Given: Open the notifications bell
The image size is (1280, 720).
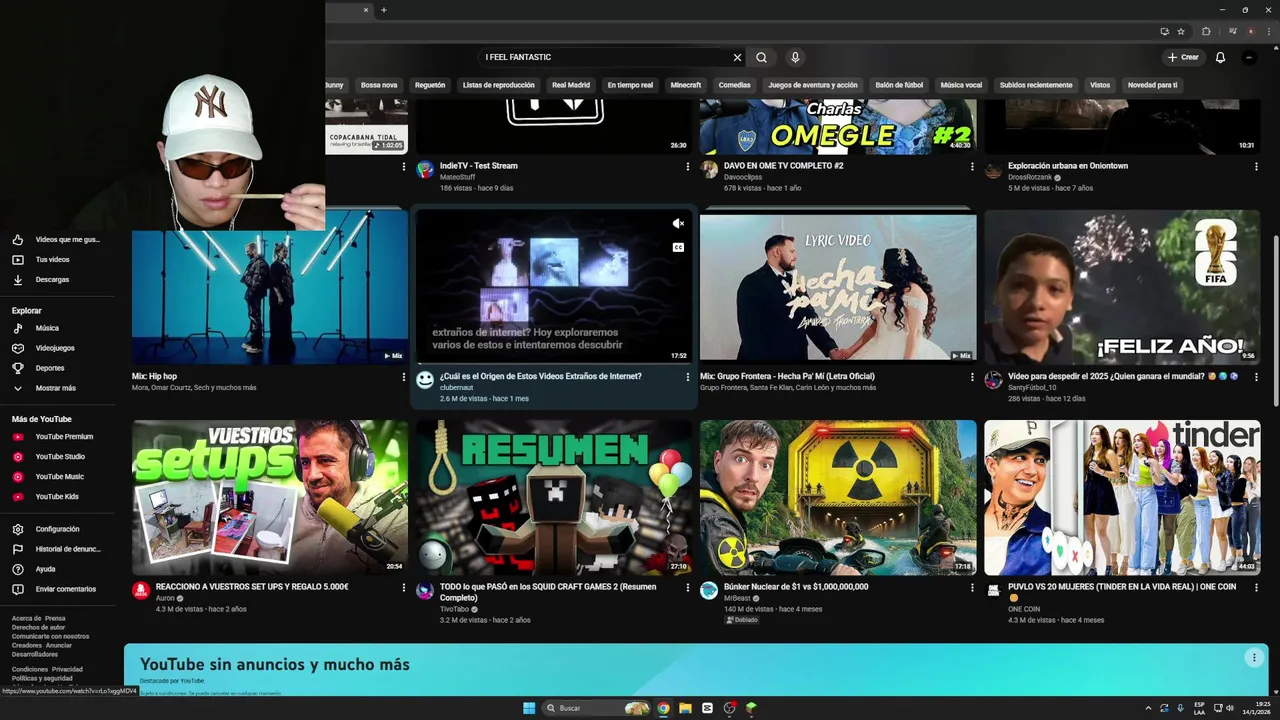Looking at the screenshot, I should click(x=1220, y=57).
